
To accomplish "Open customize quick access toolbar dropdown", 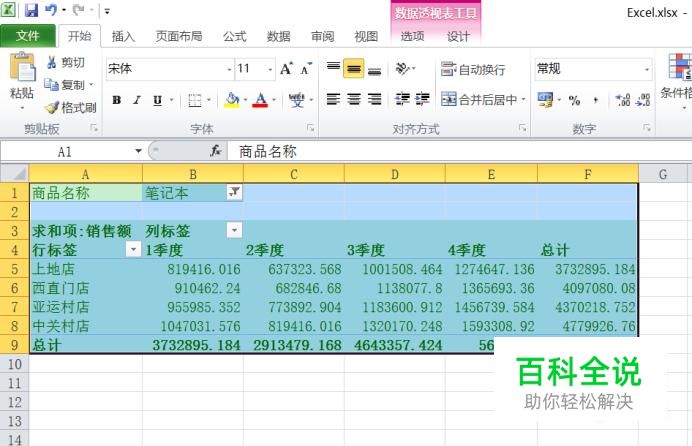I will point(107,11).
